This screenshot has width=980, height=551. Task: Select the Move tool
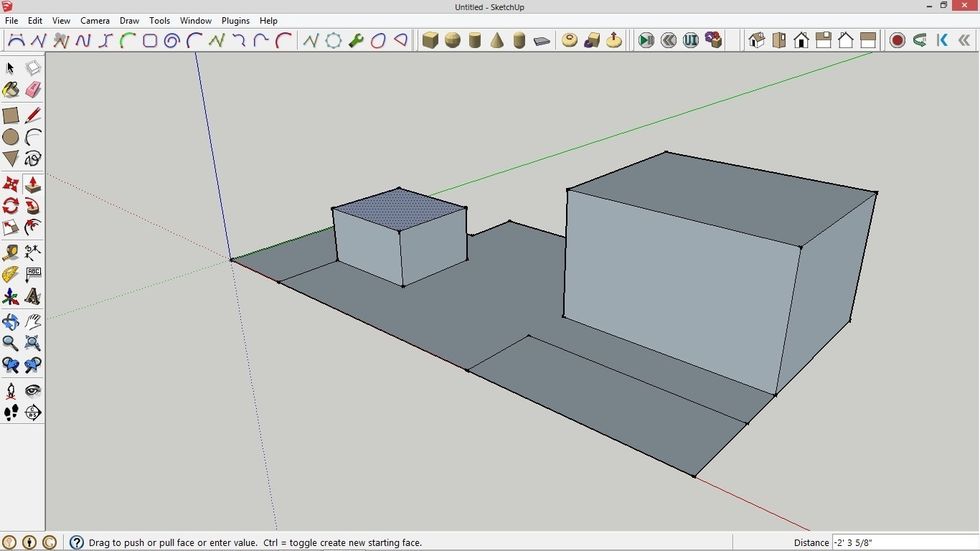pyautogui.click(x=11, y=185)
